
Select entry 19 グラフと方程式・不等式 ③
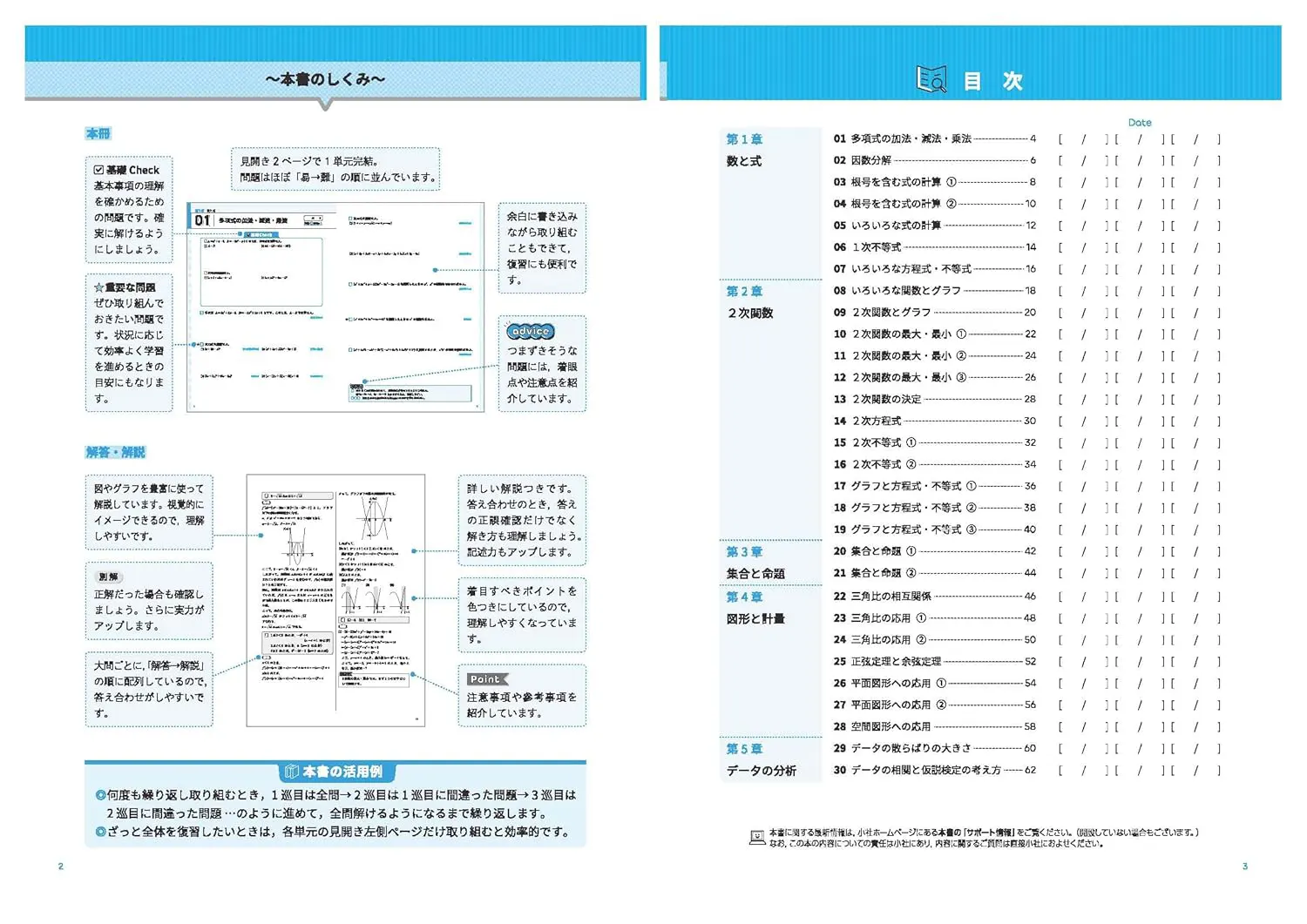[x=934, y=529]
